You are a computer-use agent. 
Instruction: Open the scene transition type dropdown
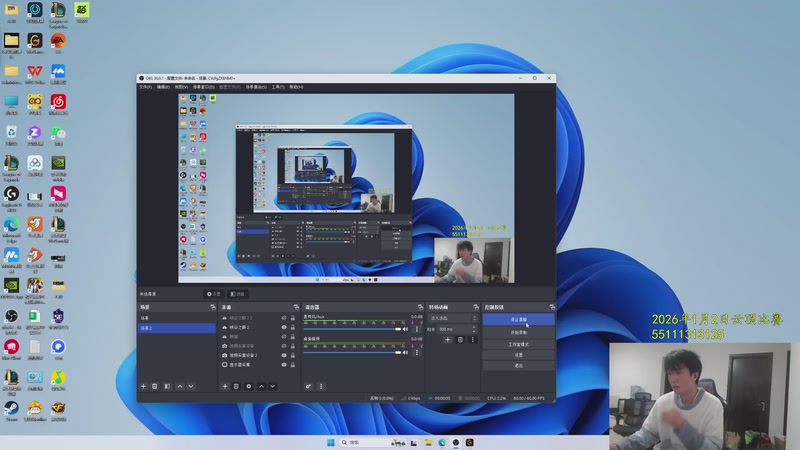point(450,318)
